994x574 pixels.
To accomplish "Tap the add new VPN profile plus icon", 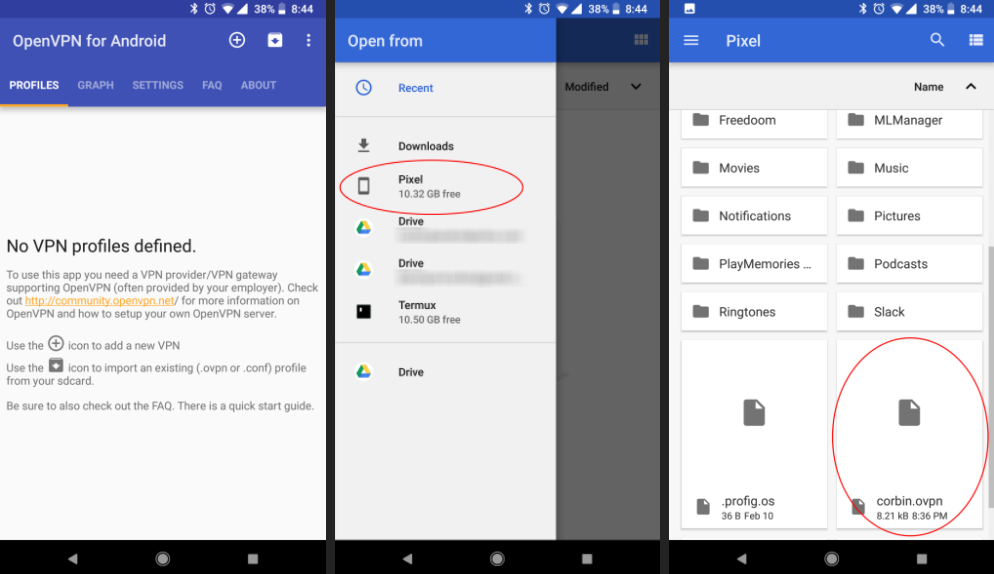I will (237, 41).
